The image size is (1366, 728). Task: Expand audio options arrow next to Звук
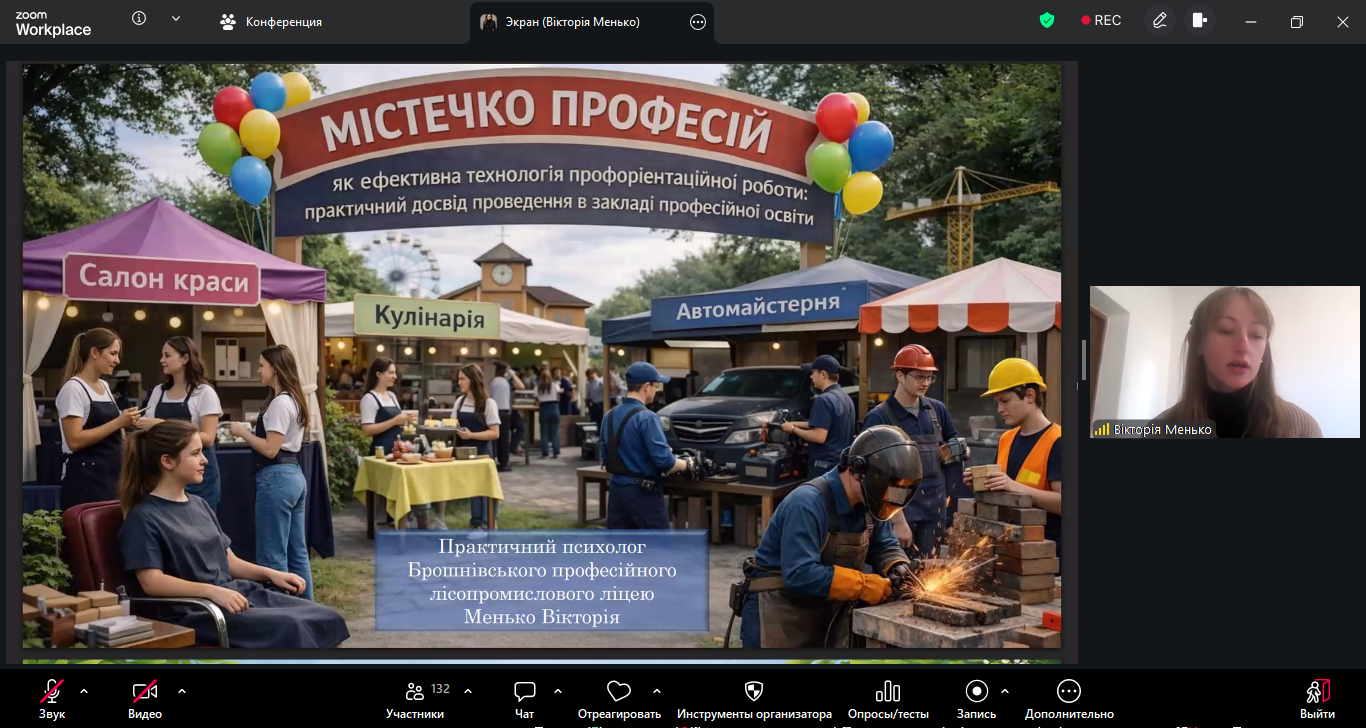[x=84, y=691]
